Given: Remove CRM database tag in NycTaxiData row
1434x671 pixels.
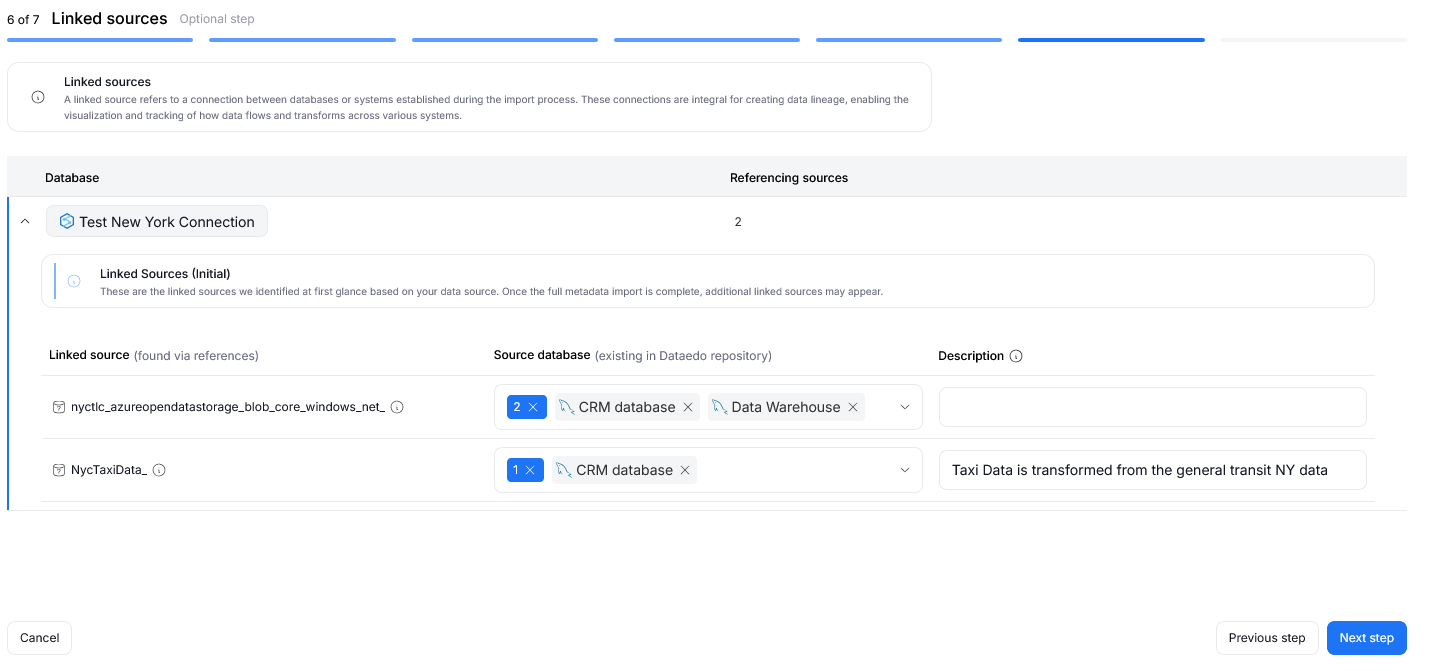Looking at the screenshot, I should coord(685,470).
